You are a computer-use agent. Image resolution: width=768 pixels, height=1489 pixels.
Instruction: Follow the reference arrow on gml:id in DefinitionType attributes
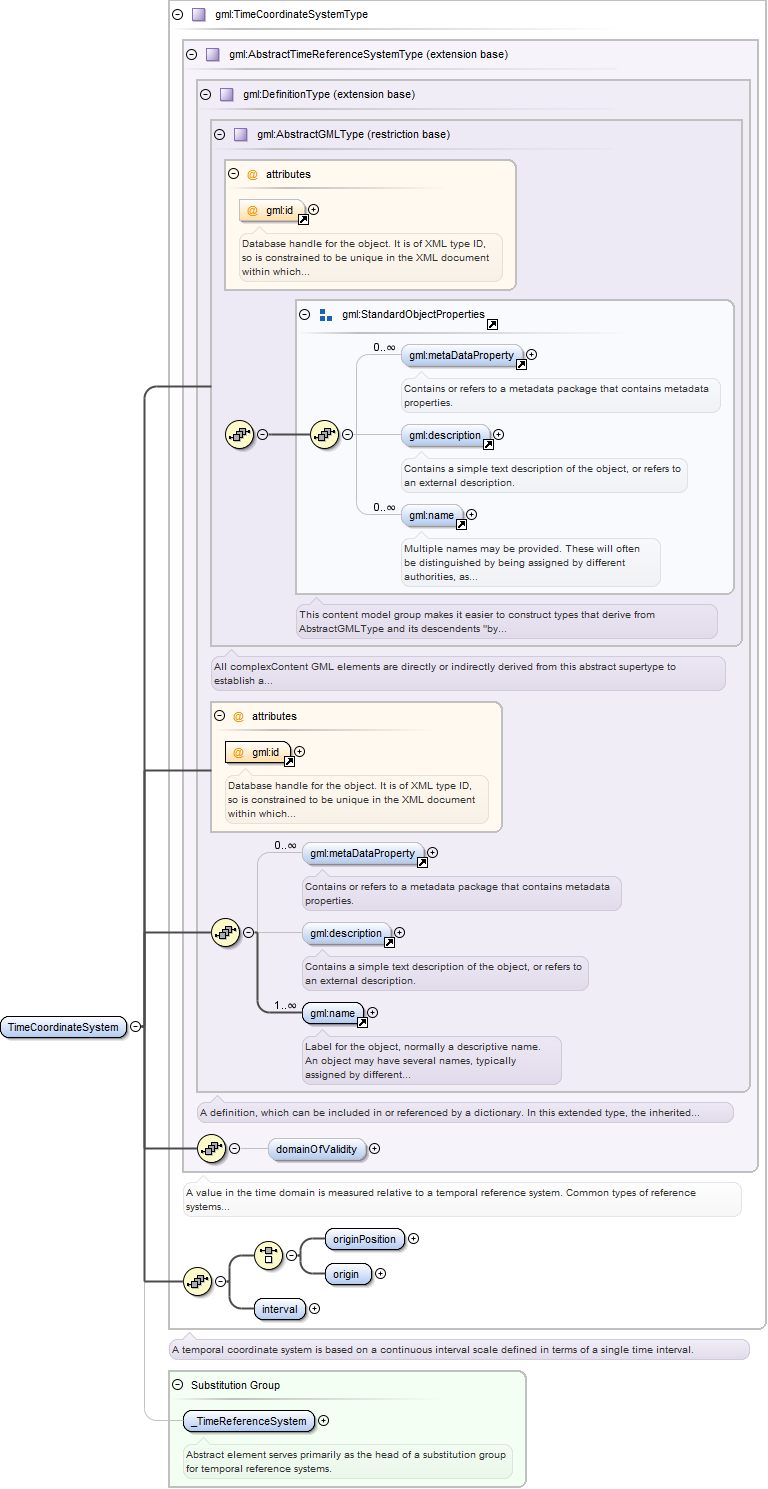click(x=289, y=762)
